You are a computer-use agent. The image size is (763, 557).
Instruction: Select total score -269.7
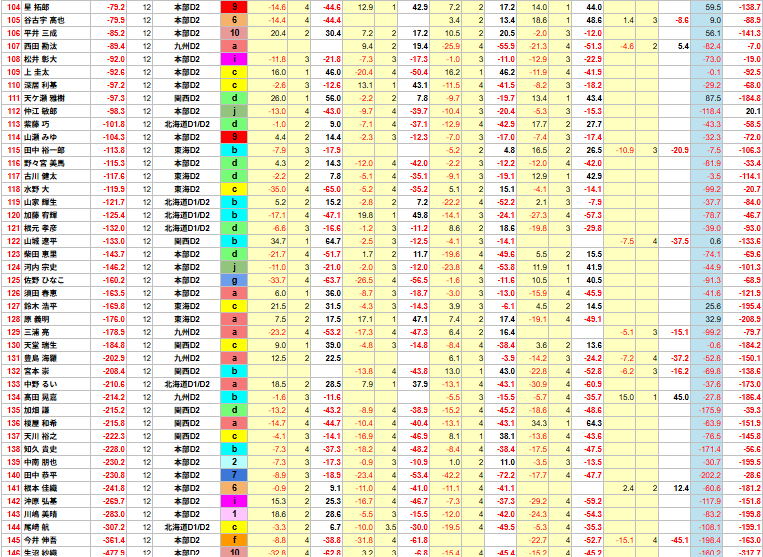coord(114,501)
